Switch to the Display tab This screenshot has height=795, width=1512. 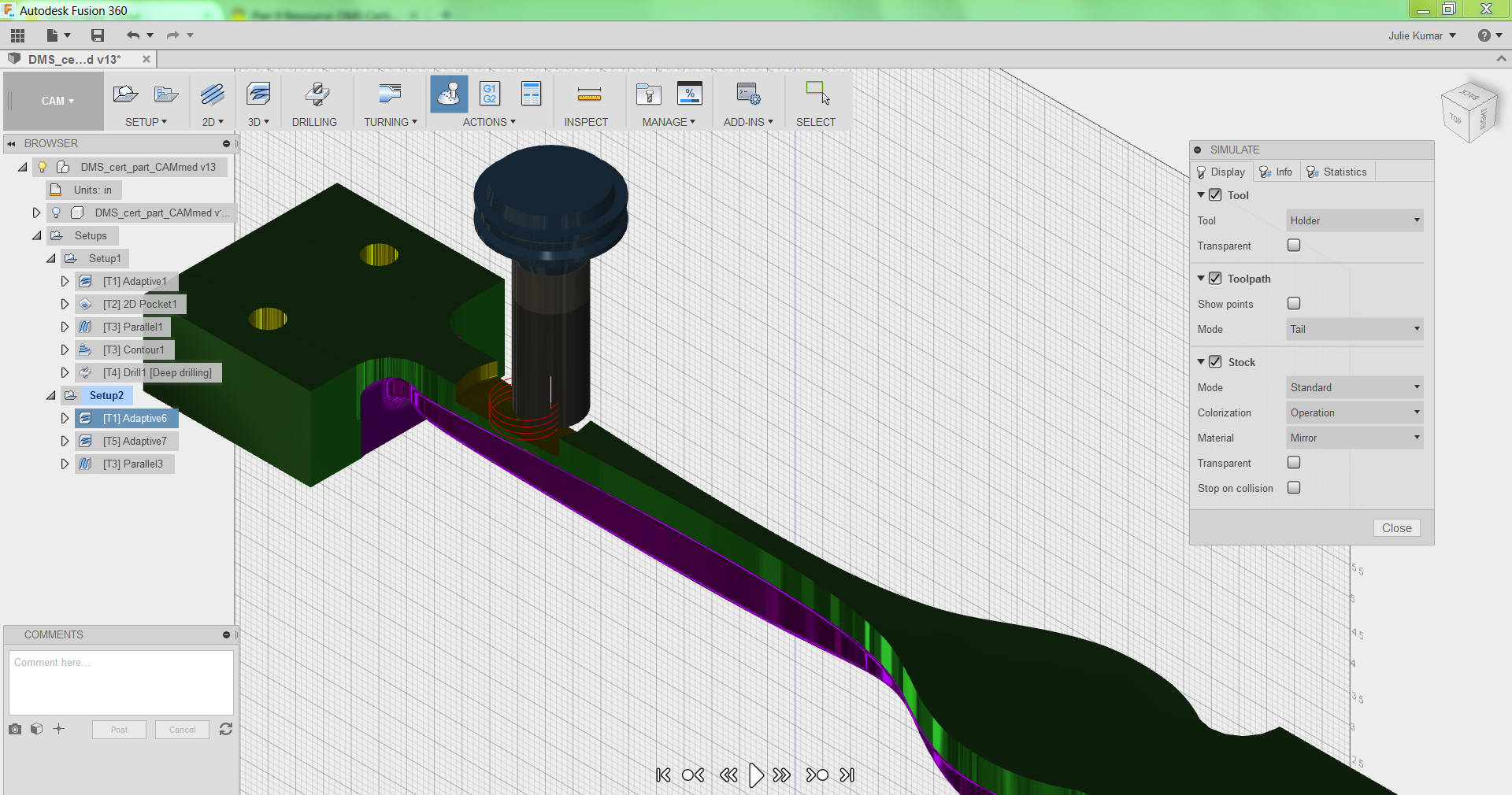1221,172
